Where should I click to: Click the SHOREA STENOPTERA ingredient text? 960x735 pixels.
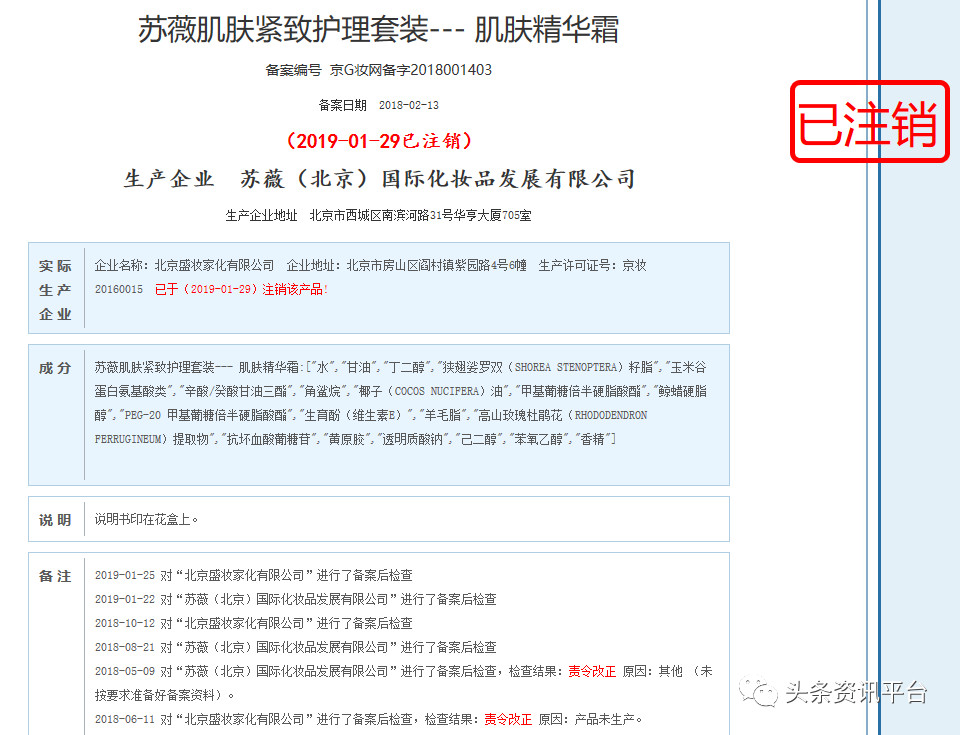[x=568, y=367]
